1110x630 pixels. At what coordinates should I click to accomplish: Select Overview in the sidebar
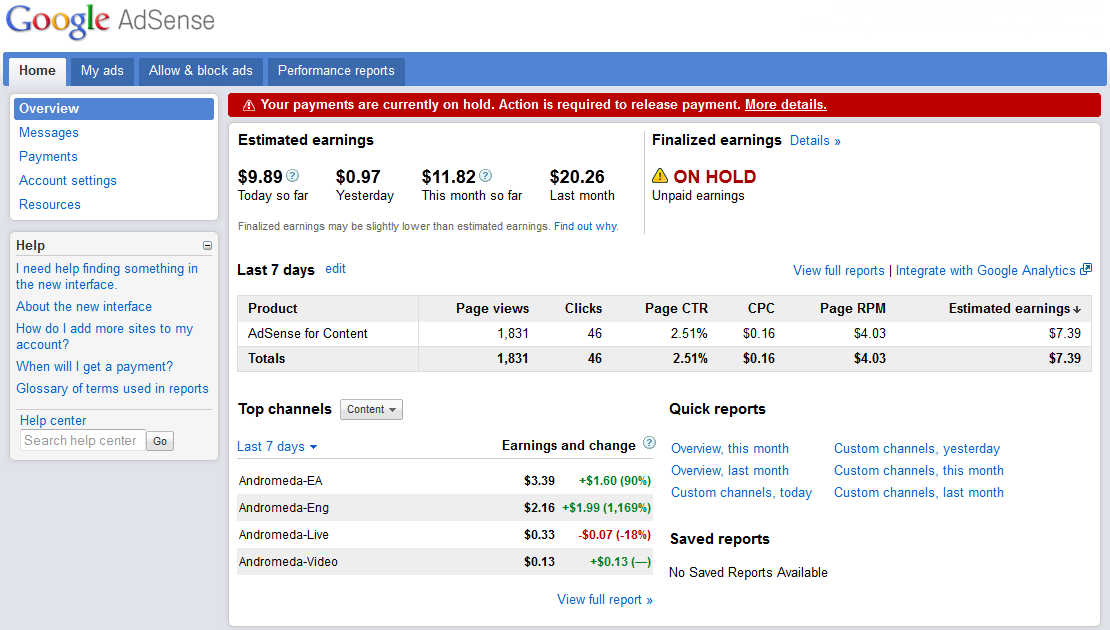[114, 109]
